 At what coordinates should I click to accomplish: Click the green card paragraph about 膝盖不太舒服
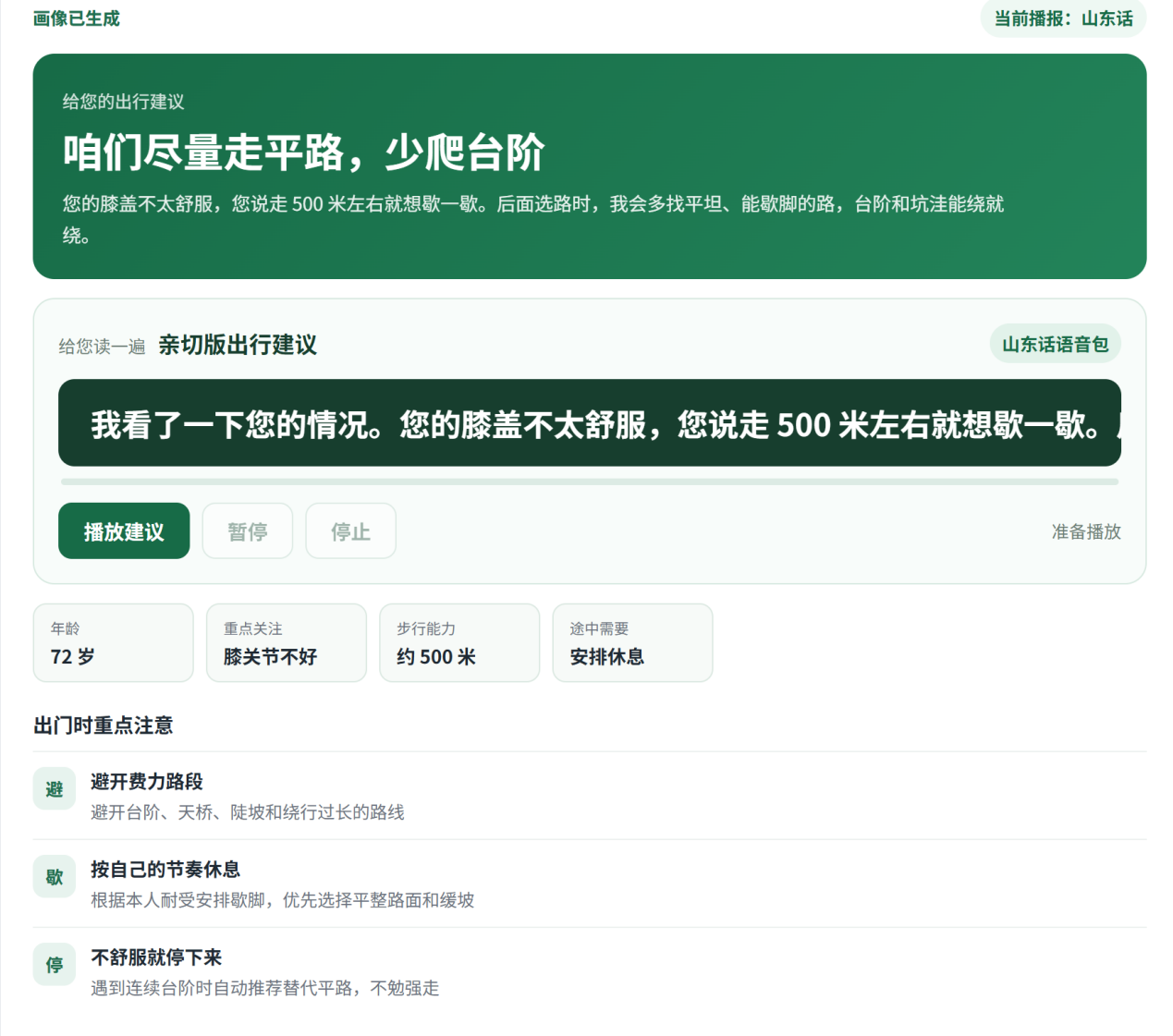point(533,219)
